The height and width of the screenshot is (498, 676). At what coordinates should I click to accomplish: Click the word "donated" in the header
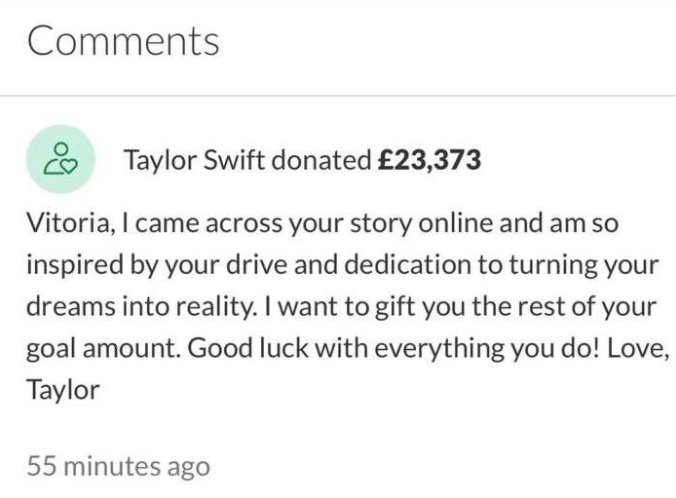pyautogui.click(x=321, y=159)
